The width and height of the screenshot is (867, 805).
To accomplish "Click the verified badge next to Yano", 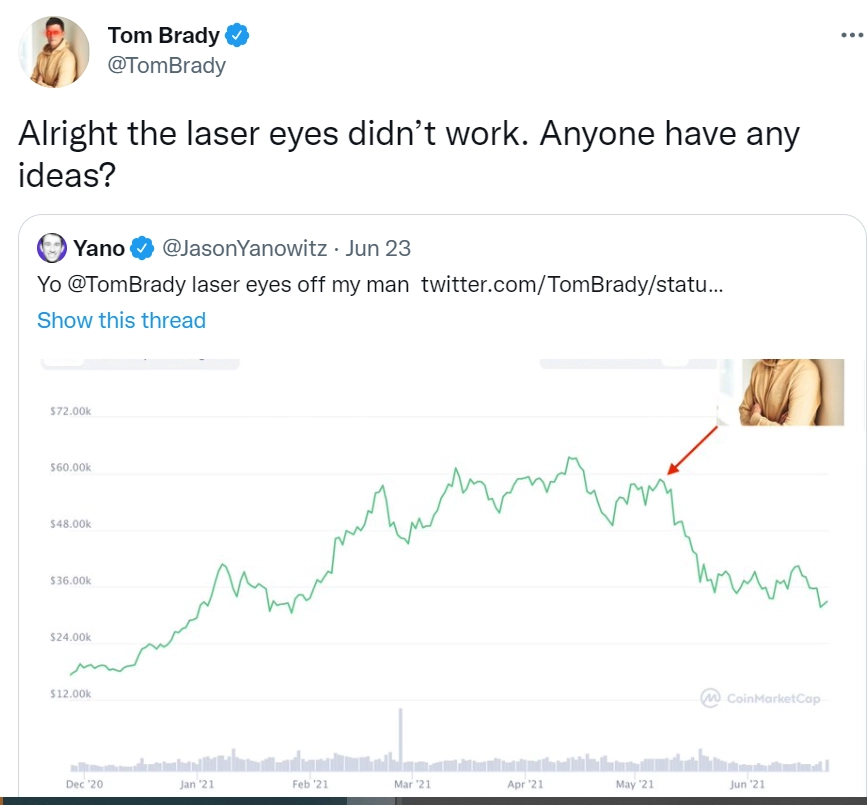I will (x=144, y=248).
